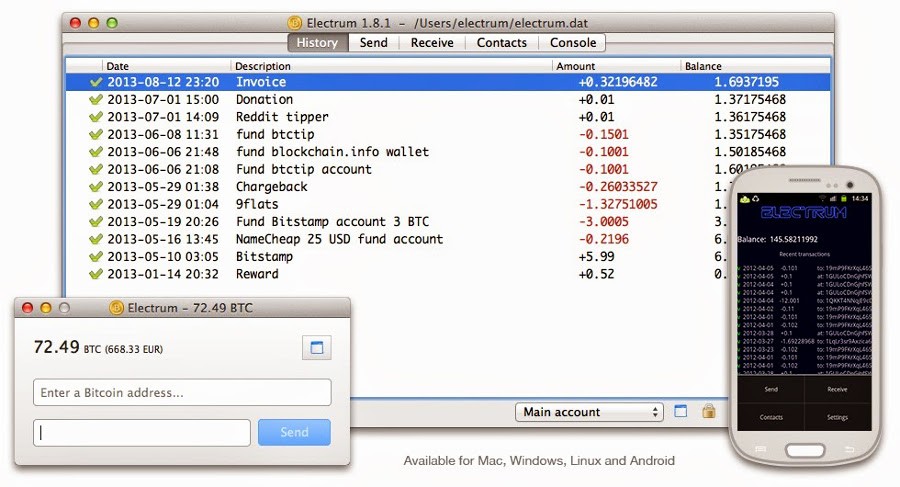Select the Chargeback transaction
This screenshot has height=487, width=900.
tap(396, 187)
